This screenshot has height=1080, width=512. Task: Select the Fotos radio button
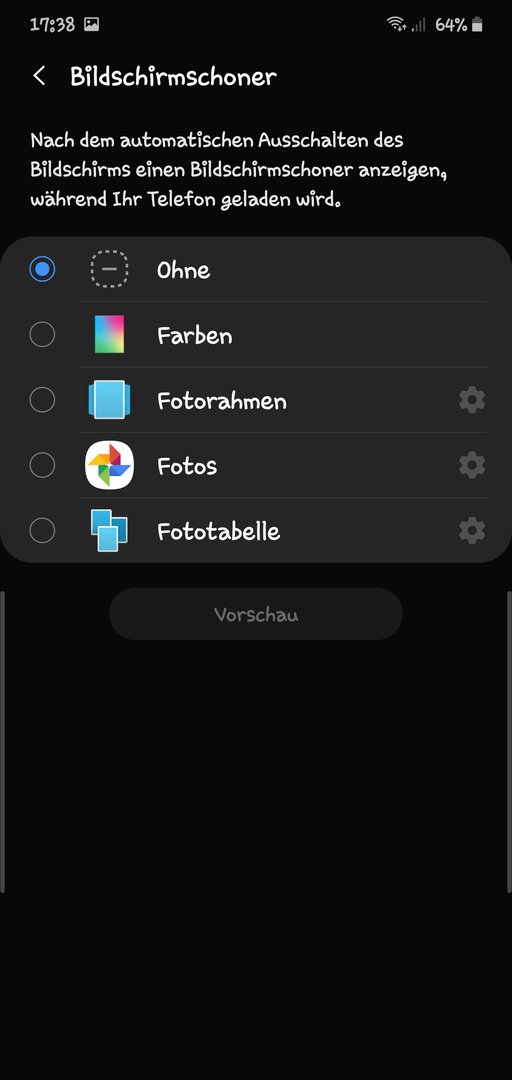[42, 466]
